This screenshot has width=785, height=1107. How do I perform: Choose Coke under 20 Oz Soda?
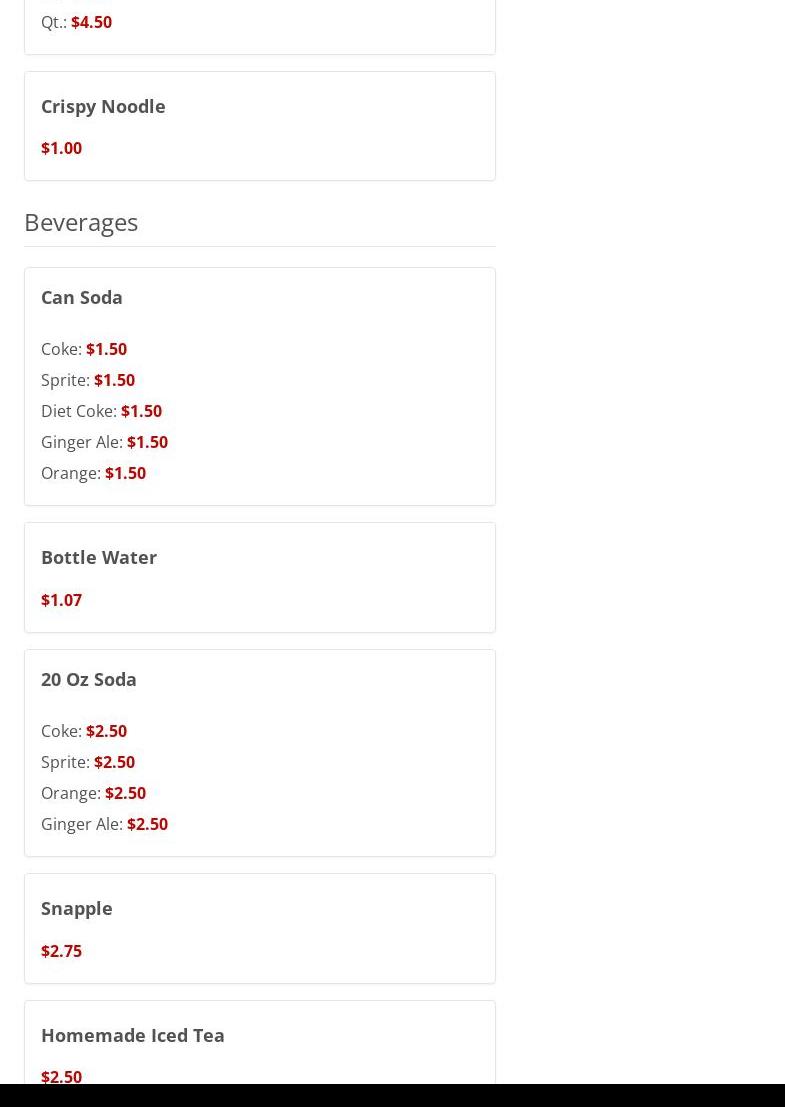pyautogui.click(x=84, y=731)
